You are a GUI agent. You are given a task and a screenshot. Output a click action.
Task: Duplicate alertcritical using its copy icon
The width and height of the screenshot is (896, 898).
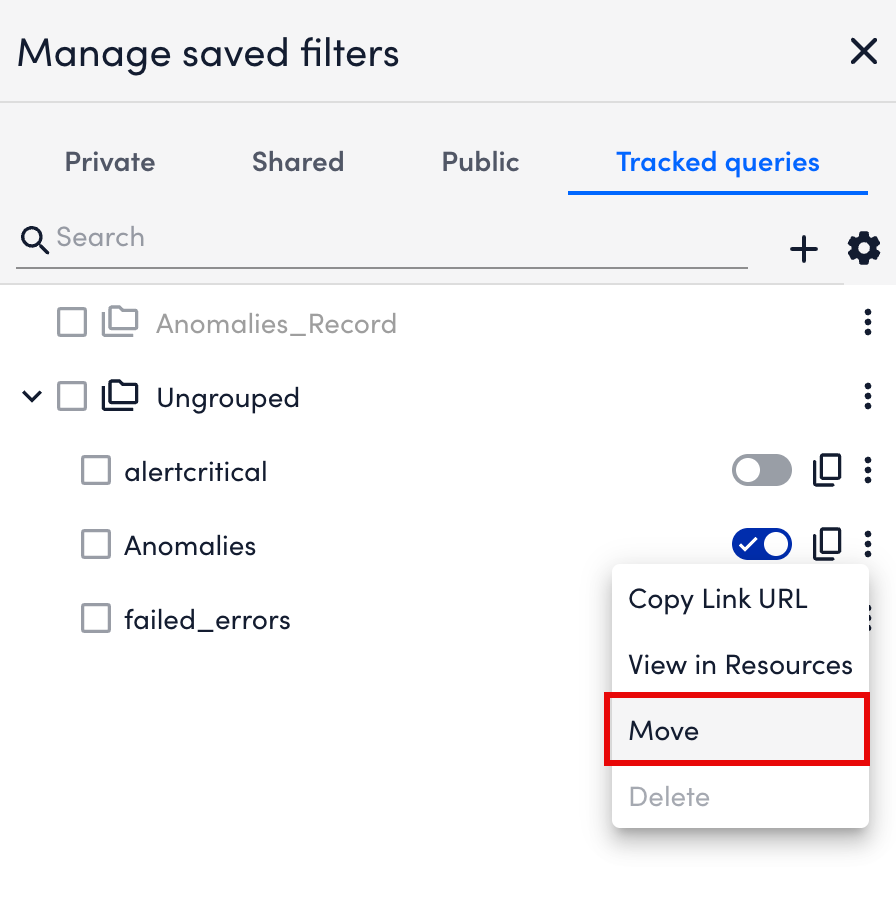click(x=827, y=470)
